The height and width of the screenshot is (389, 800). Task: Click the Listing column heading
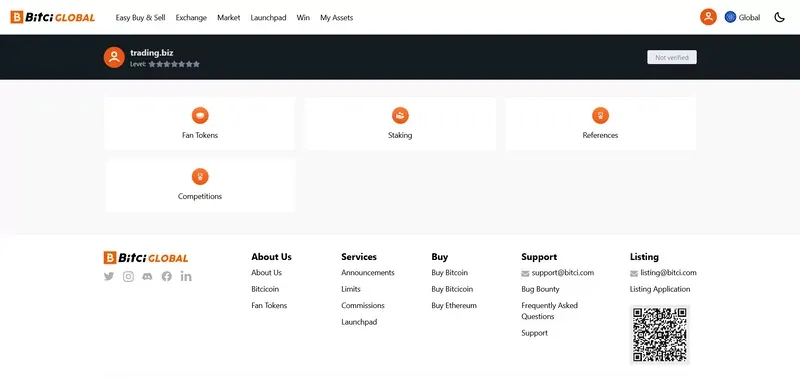[x=644, y=257]
